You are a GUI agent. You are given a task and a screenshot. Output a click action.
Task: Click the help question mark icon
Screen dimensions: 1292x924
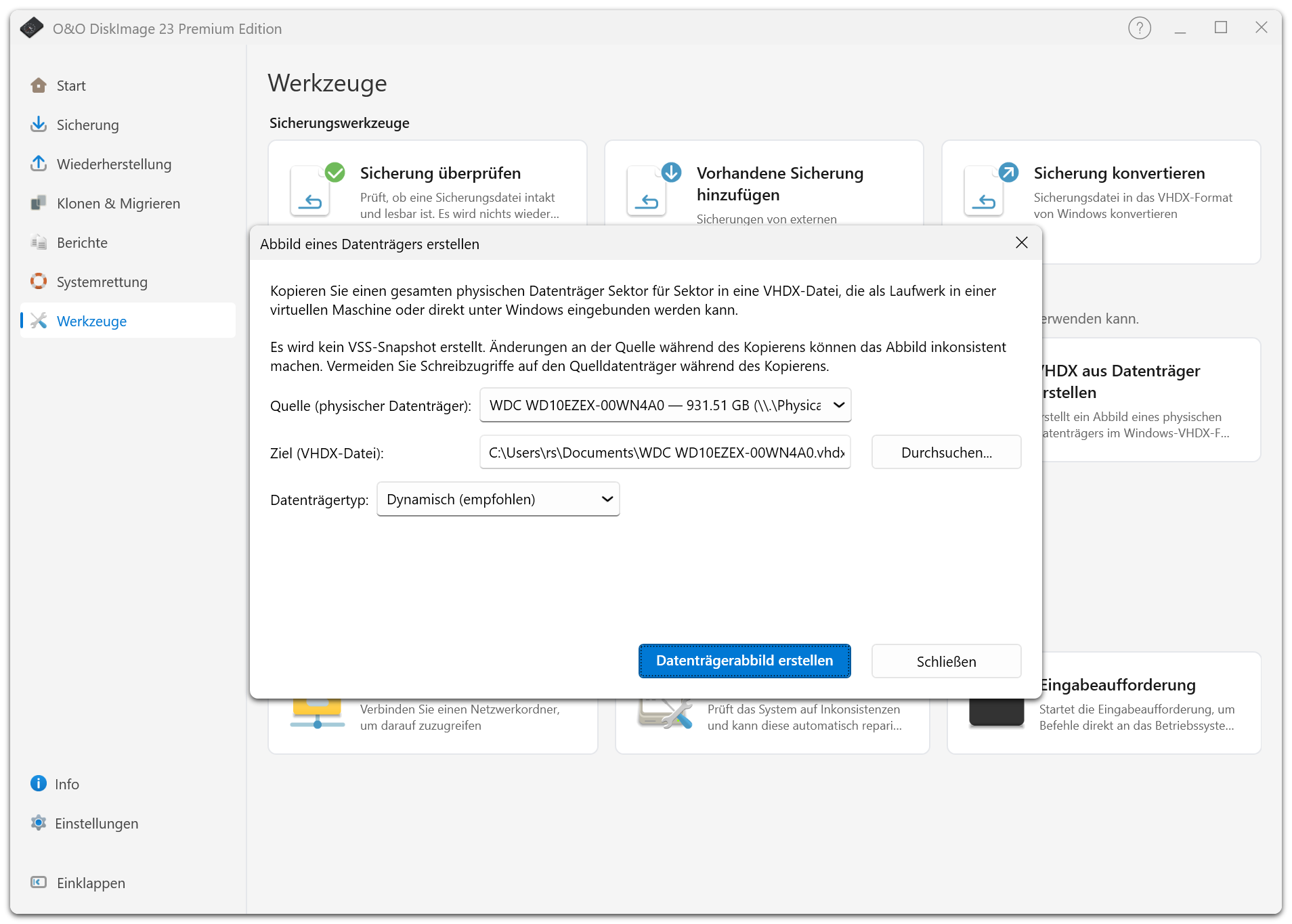click(x=1140, y=28)
